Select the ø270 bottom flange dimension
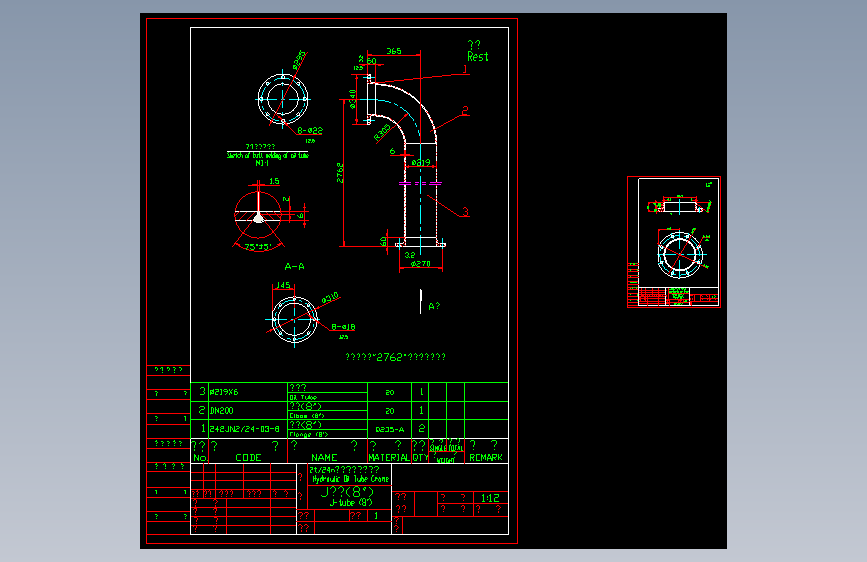This screenshot has height=562, width=867. tap(421, 264)
